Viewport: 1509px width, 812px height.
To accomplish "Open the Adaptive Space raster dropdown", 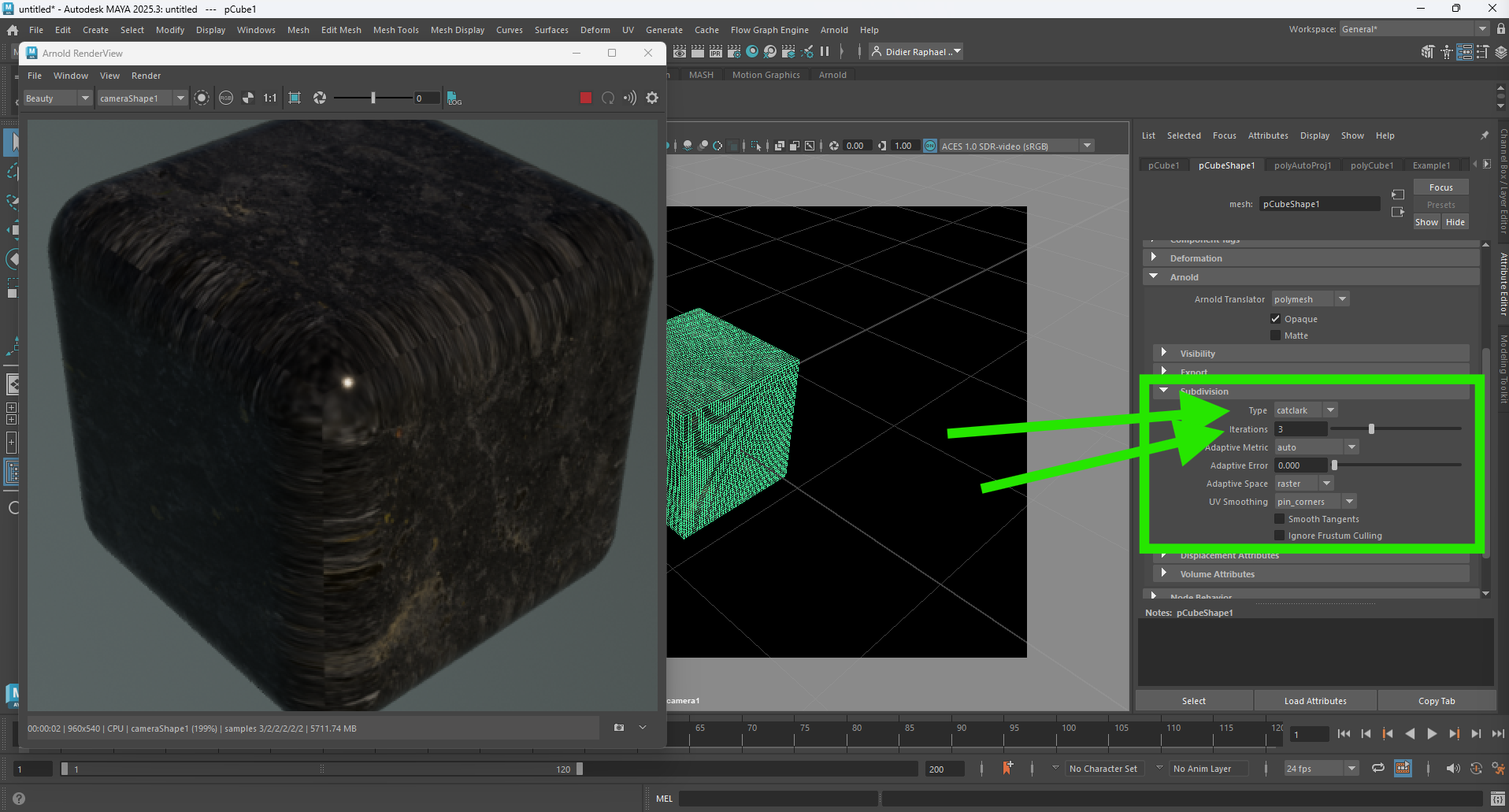I will [x=1304, y=484].
